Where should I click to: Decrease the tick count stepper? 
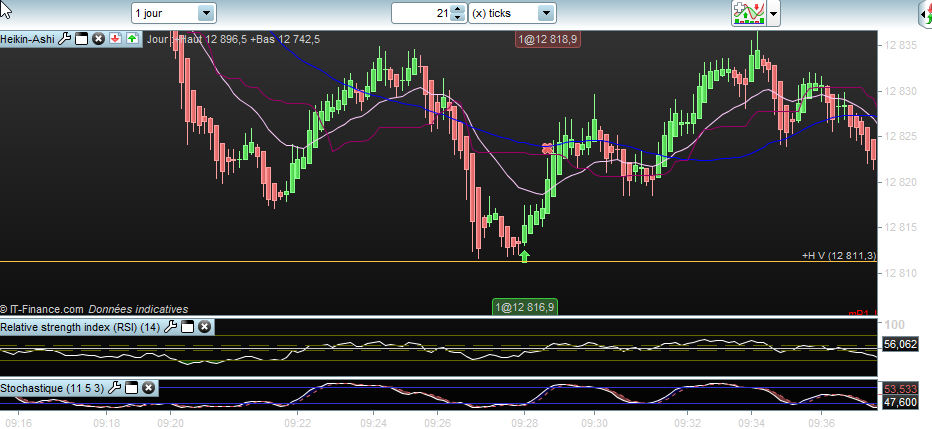pos(457,17)
